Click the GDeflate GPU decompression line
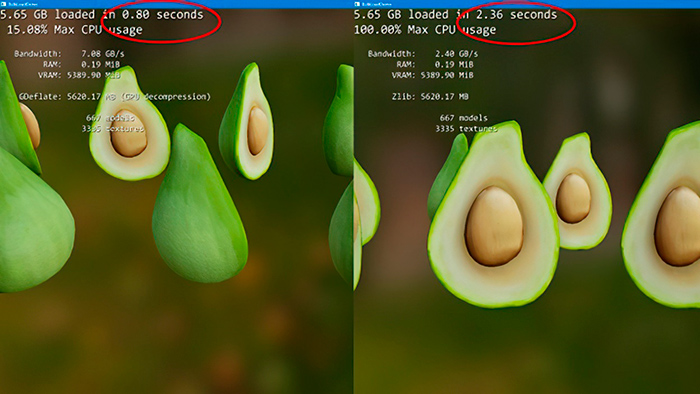The width and height of the screenshot is (700, 394). tap(115, 97)
